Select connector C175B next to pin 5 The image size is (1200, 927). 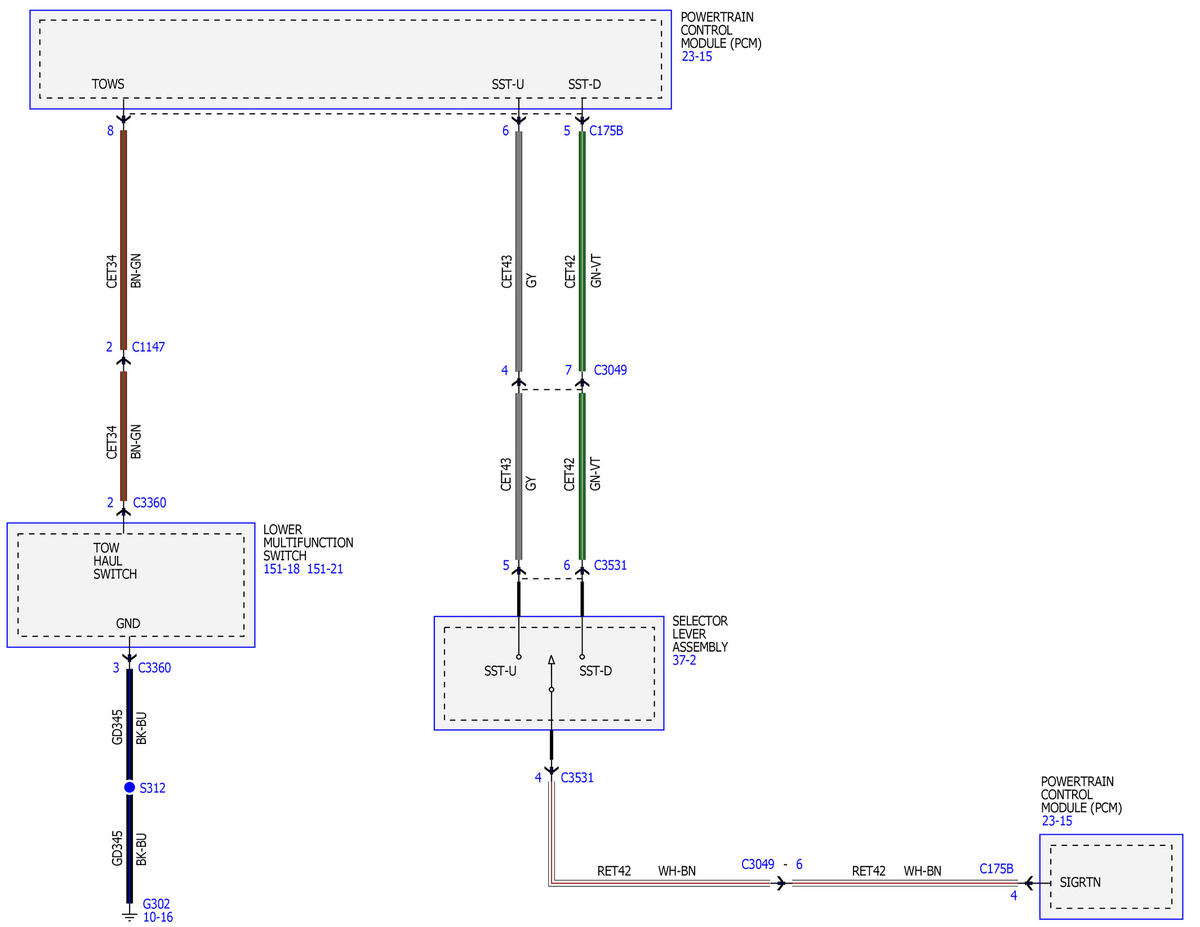tap(606, 130)
